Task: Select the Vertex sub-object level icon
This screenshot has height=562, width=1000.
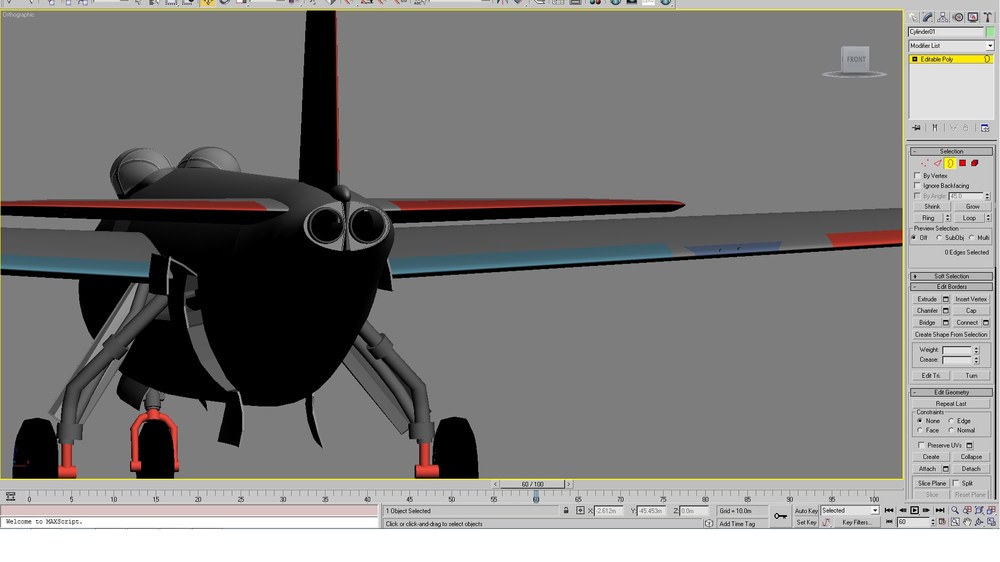Action: [925, 163]
